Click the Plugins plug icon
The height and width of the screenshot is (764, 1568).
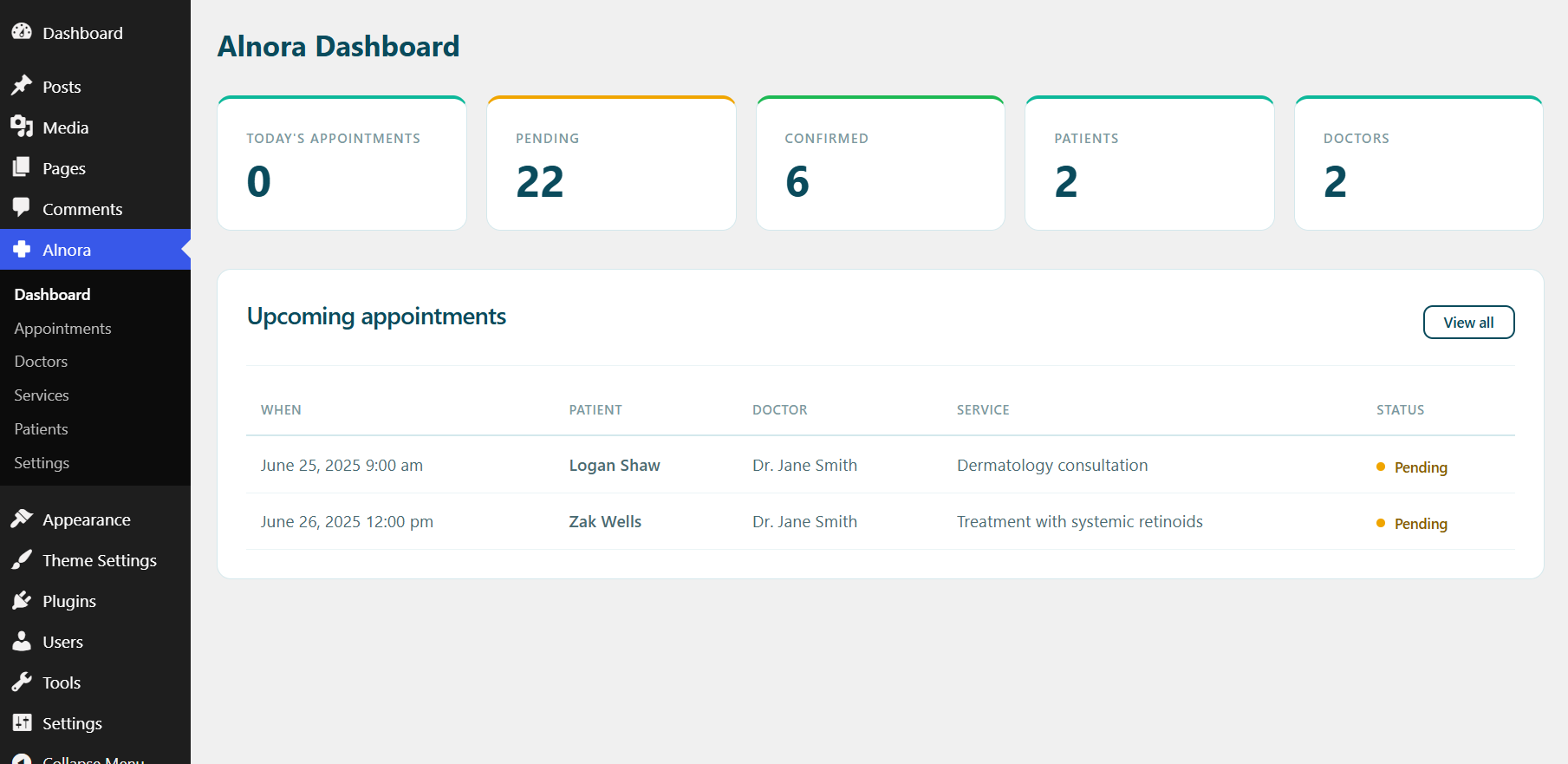click(x=22, y=600)
